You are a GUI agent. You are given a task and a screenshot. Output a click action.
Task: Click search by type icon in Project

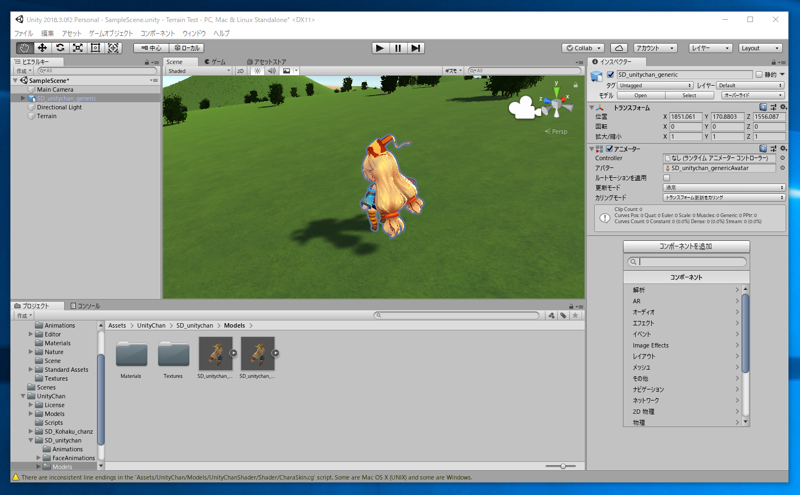point(552,315)
